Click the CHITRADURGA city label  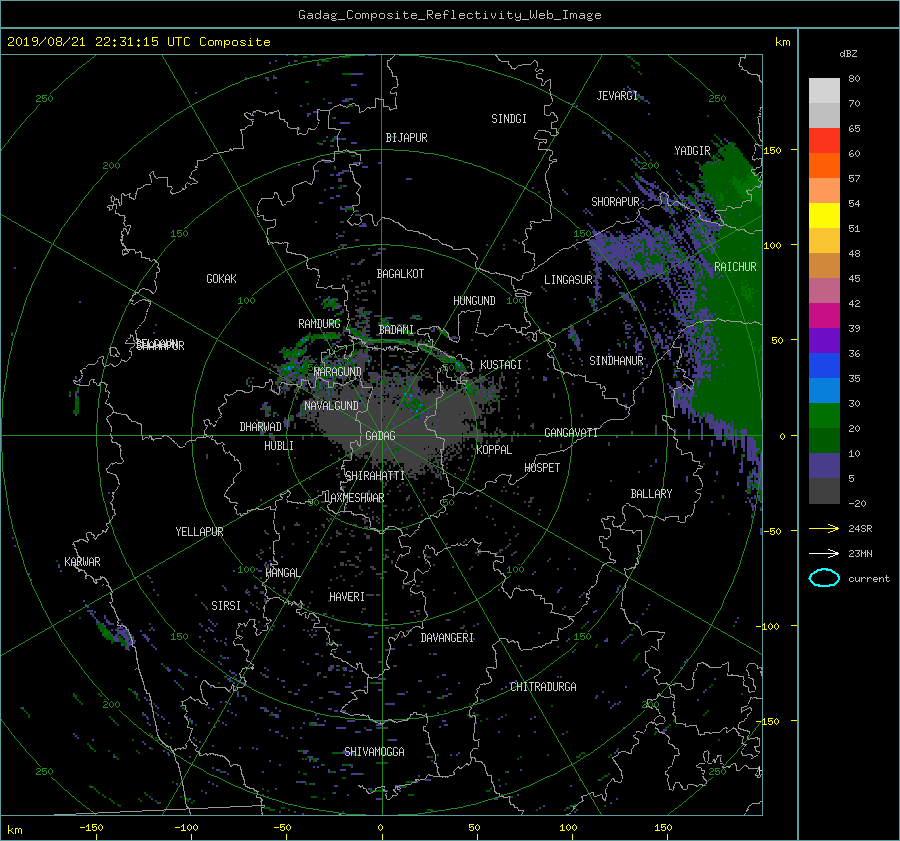(543, 687)
